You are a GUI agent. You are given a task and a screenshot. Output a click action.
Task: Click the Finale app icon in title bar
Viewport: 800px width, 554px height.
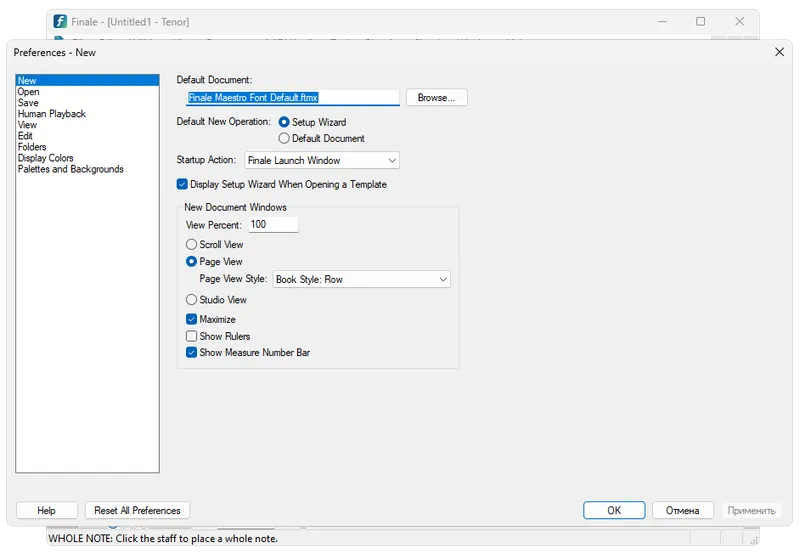60,21
